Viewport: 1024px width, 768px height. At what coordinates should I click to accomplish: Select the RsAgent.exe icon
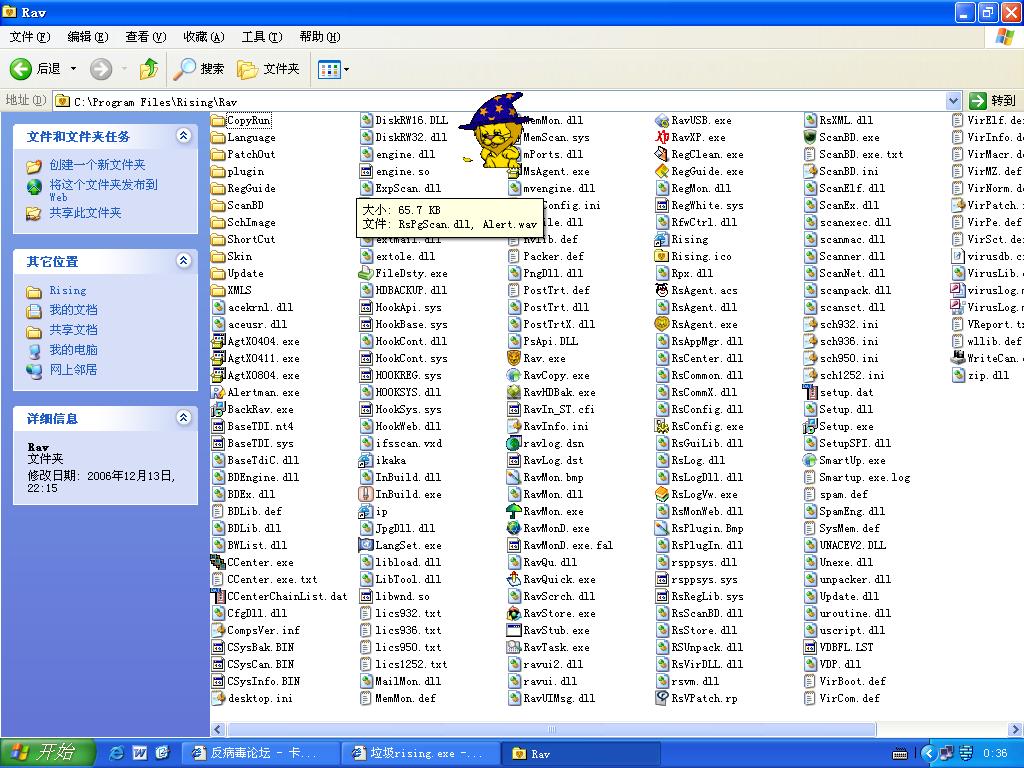pos(662,324)
